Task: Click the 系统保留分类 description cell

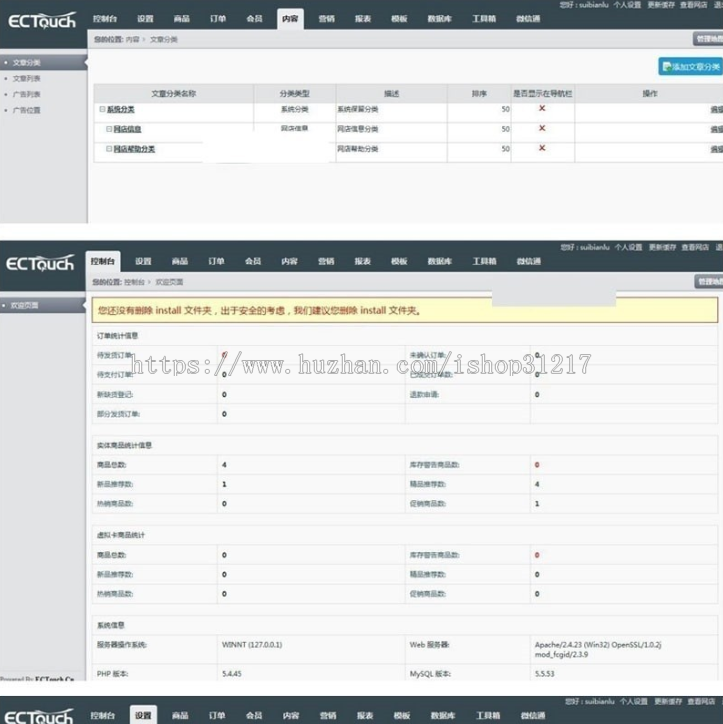Action: click(x=358, y=109)
